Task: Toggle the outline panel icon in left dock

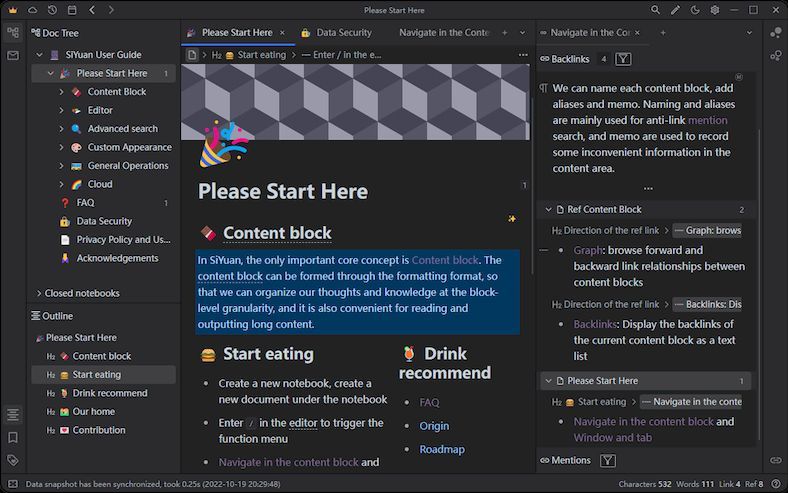Action: tap(13, 415)
